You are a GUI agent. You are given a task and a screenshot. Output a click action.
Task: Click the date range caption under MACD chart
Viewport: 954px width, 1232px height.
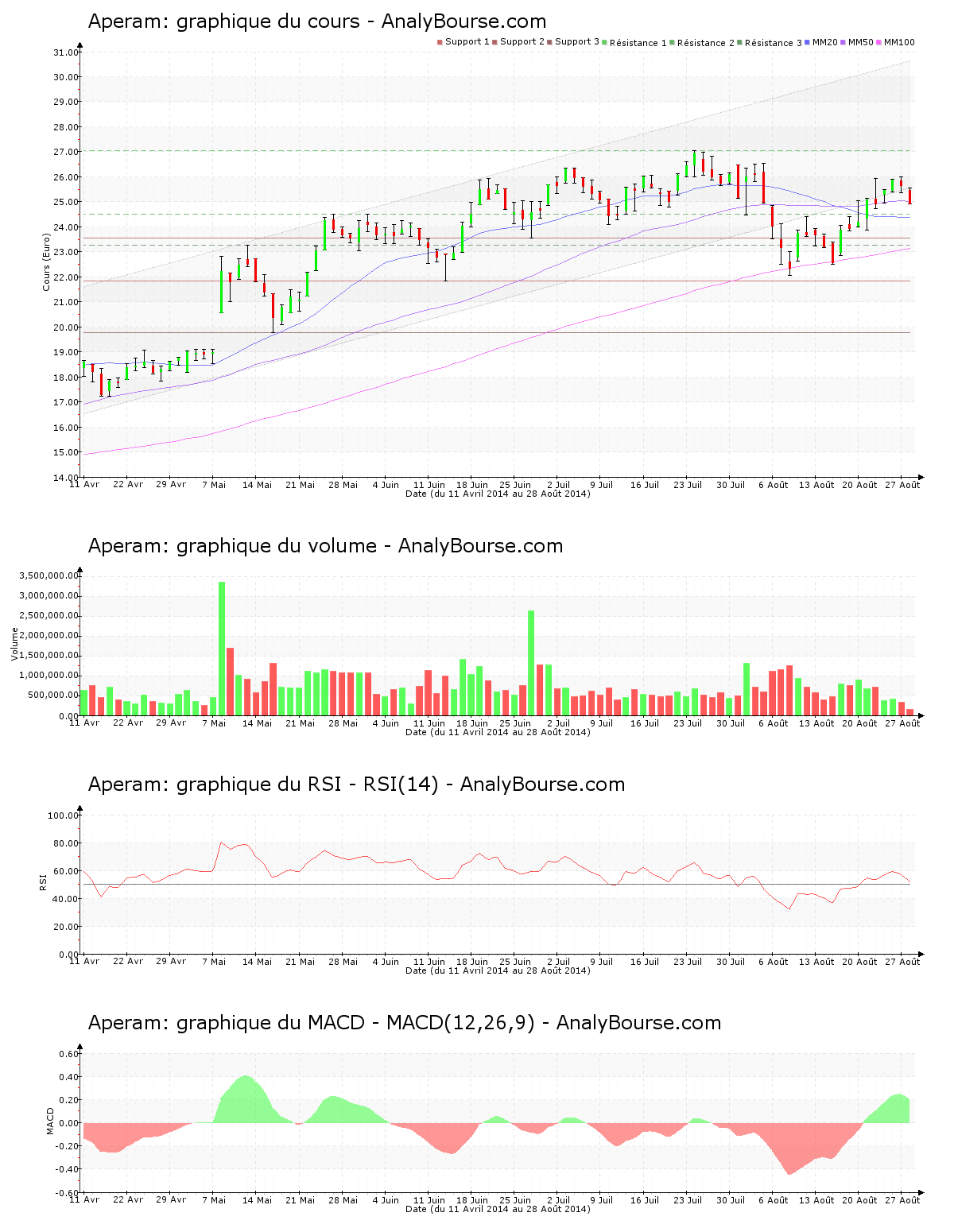tap(498, 1209)
